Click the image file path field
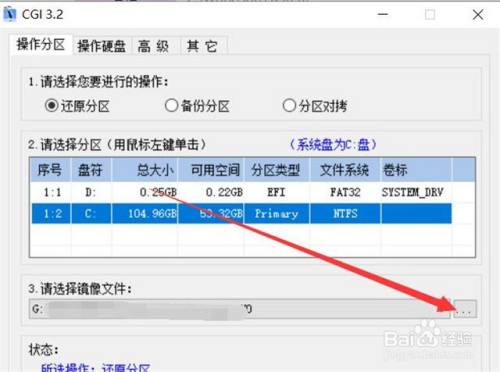The image size is (500, 372). [239, 309]
